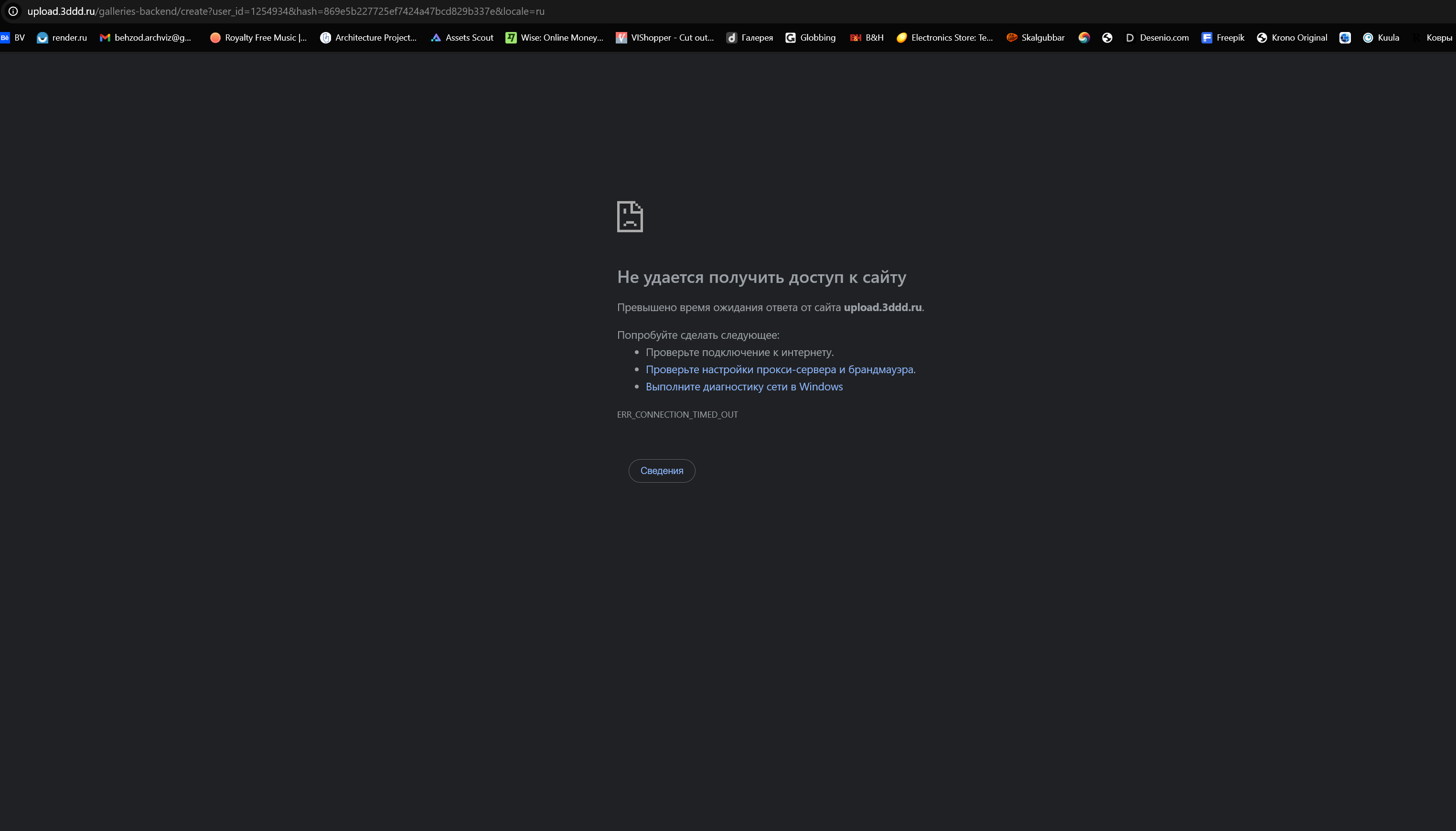Open the VIShopper - Cut out bookmark
The image size is (1456, 831).
coord(665,38)
